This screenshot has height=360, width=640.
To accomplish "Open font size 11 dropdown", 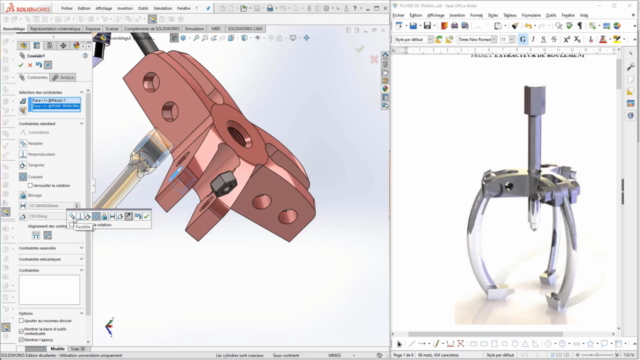I will tap(512, 40).
